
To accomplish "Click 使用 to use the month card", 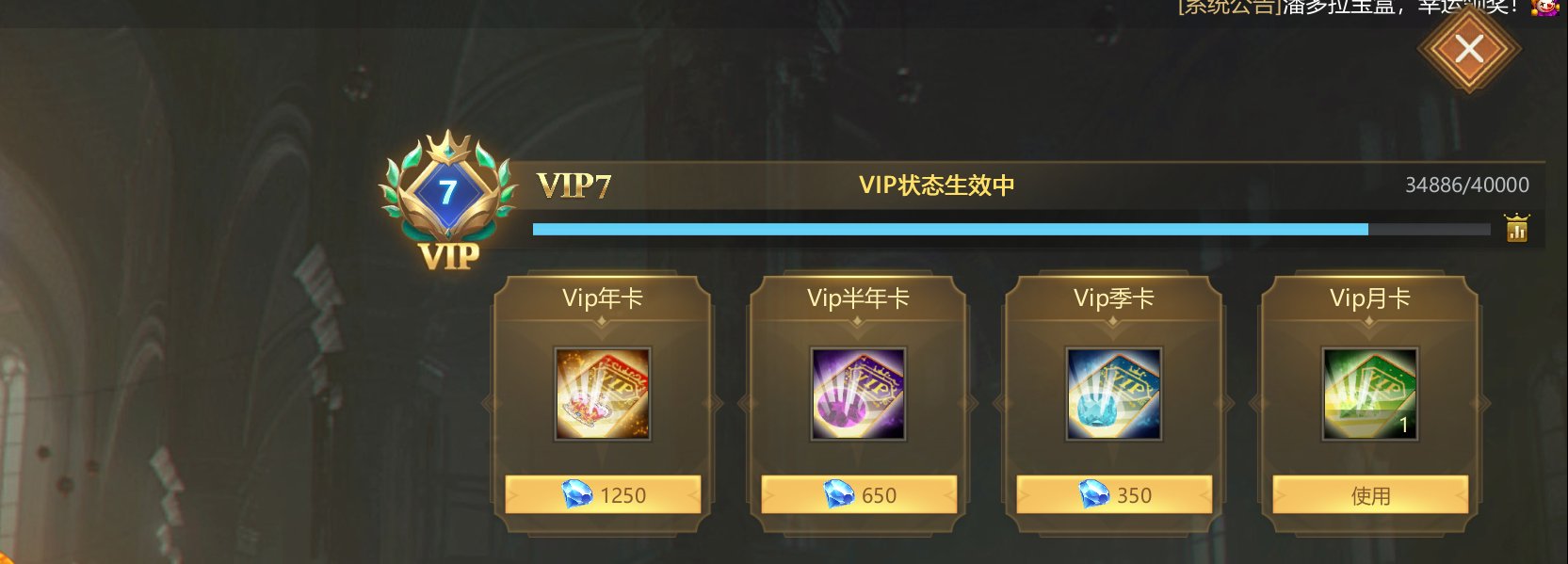I will (x=1370, y=494).
